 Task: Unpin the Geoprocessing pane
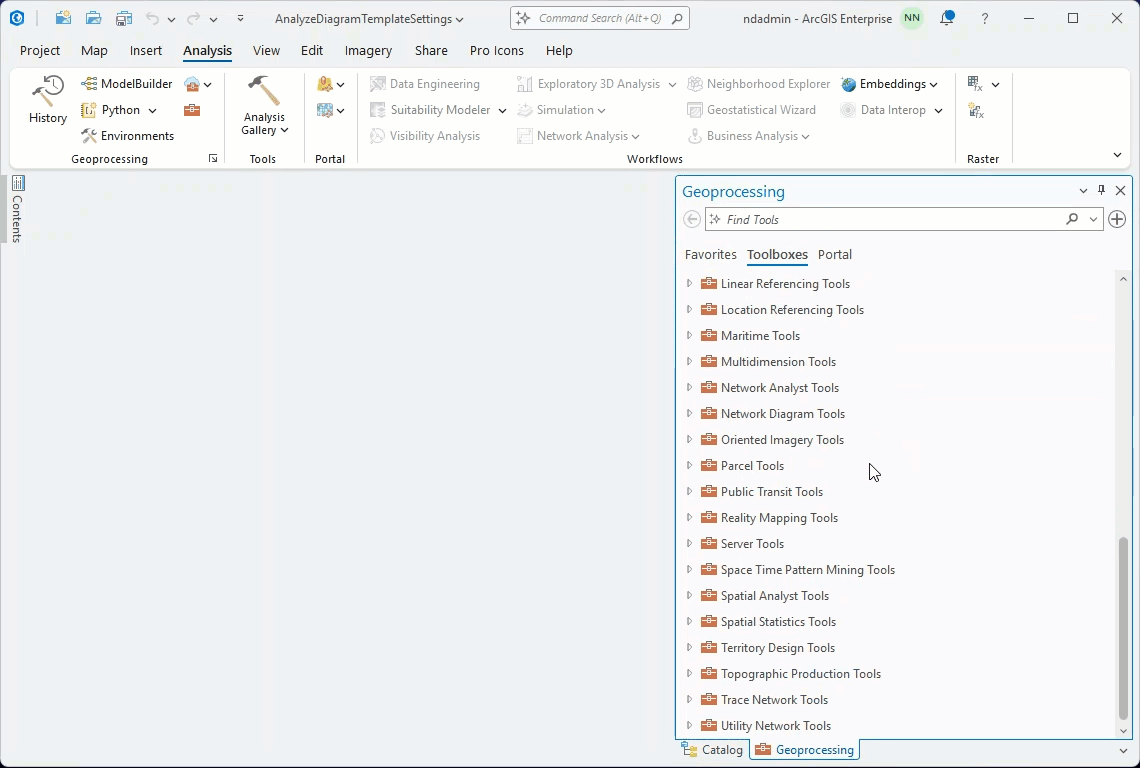1101,190
